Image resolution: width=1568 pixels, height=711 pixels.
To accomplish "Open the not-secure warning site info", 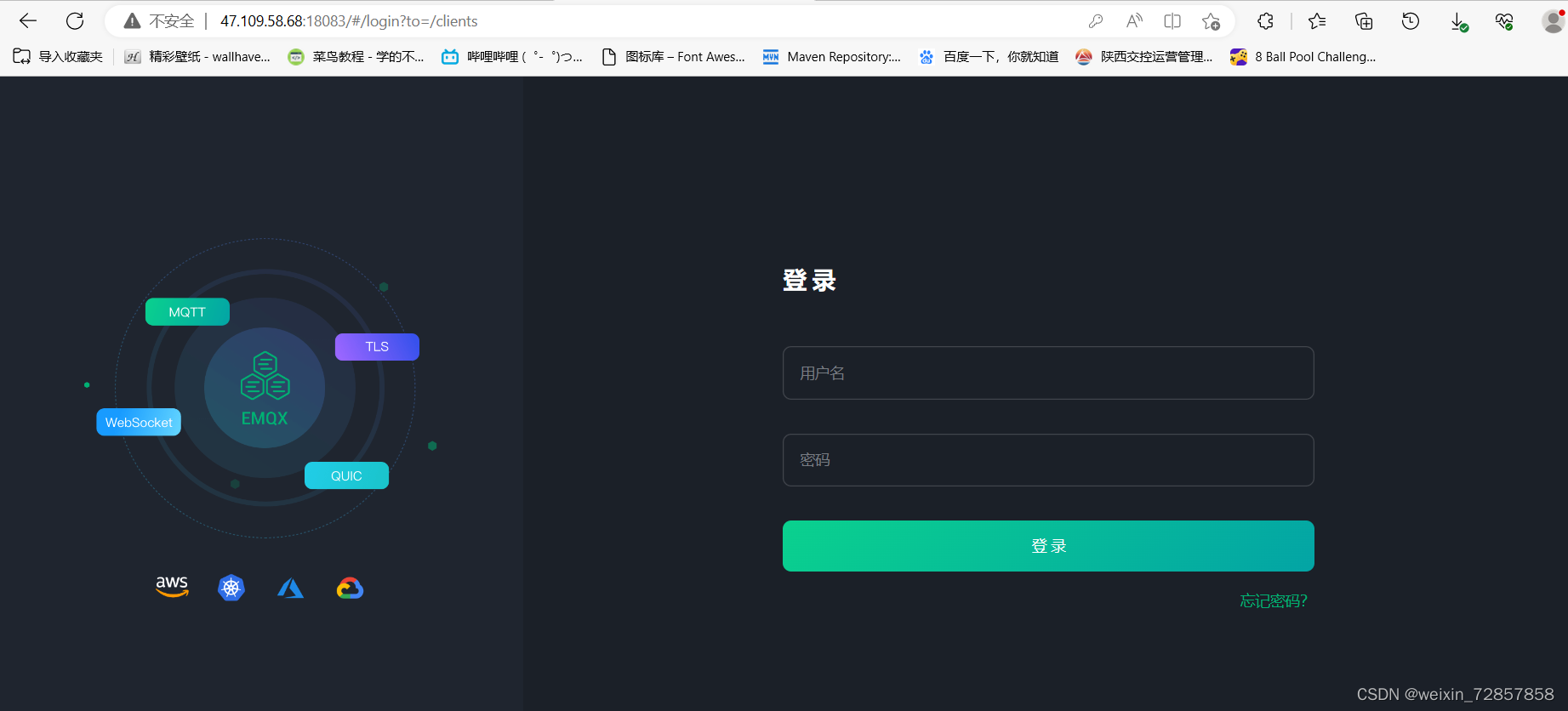I will 159,21.
